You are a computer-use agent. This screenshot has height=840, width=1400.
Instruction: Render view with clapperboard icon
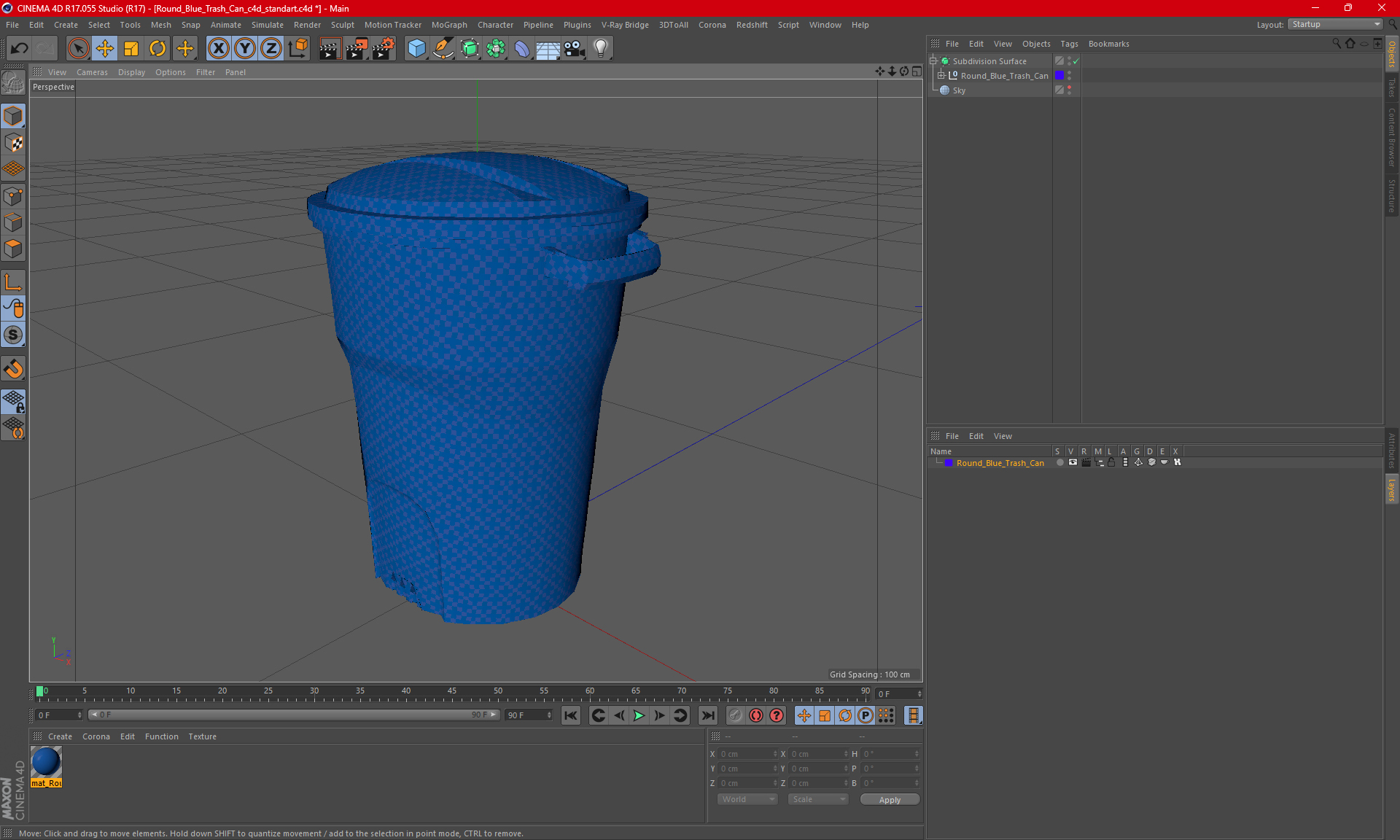330,48
